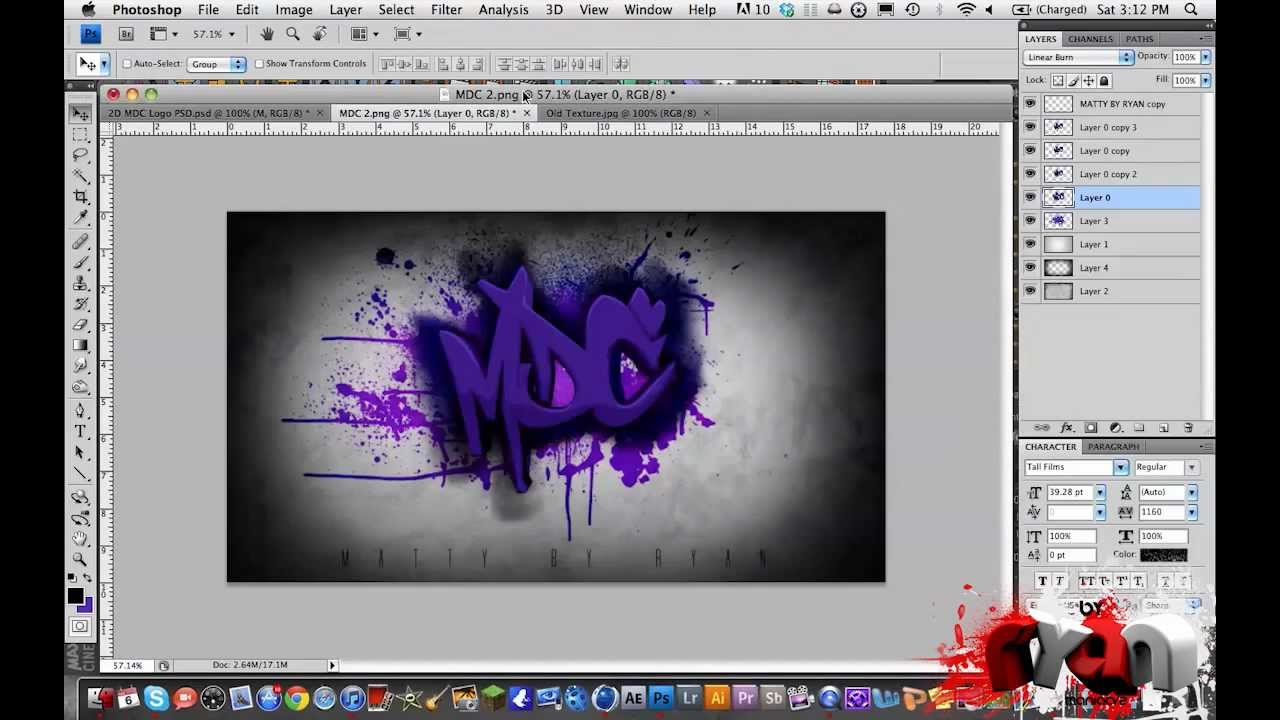Switch to the Paths tab
The image size is (1280, 720).
(x=1139, y=39)
